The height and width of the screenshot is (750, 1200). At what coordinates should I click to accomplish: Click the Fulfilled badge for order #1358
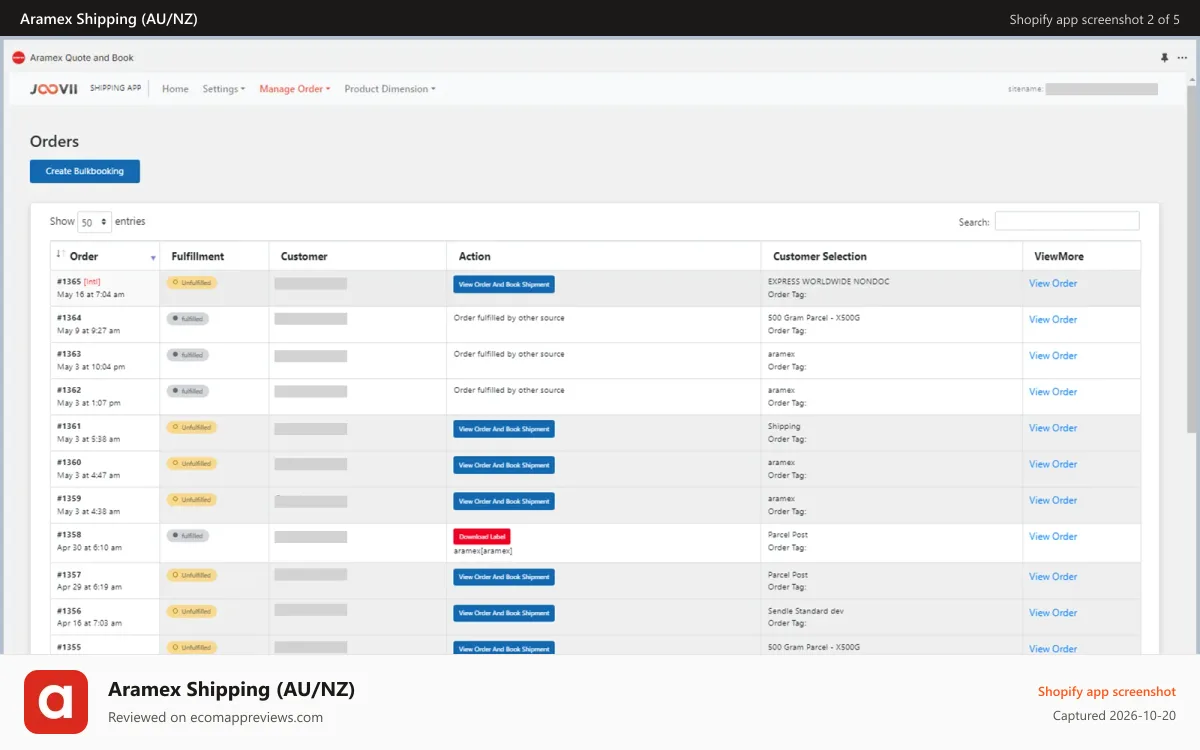(187, 535)
